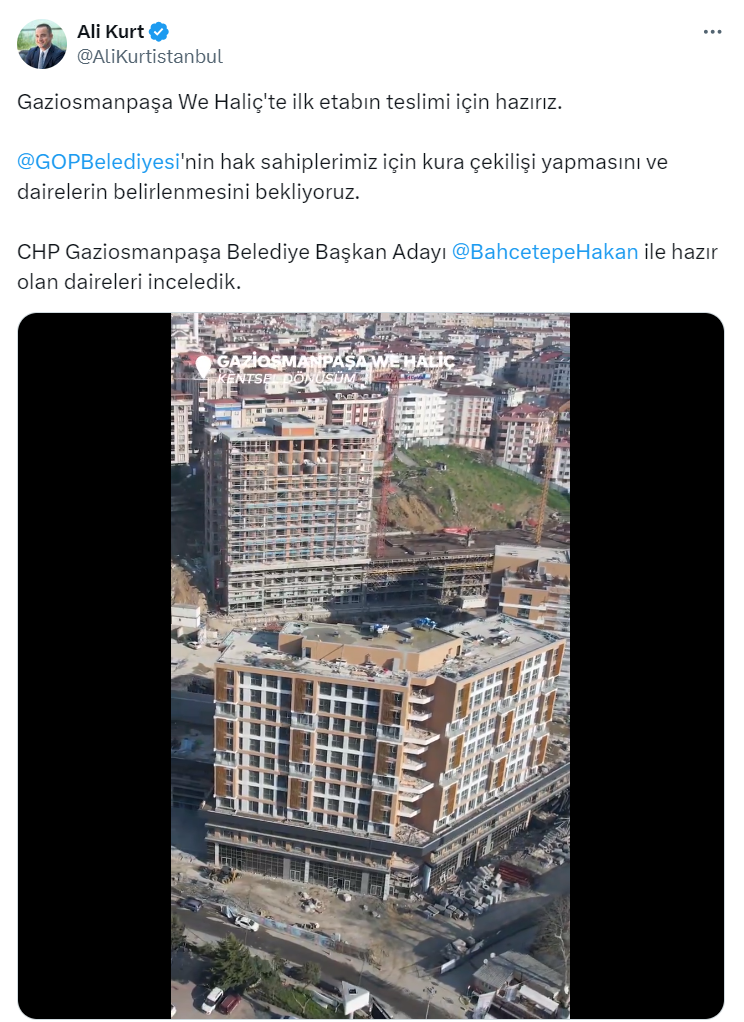Open the @GOPBelediyesi mention
The height and width of the screenshot is (1022, 744).
98,162
